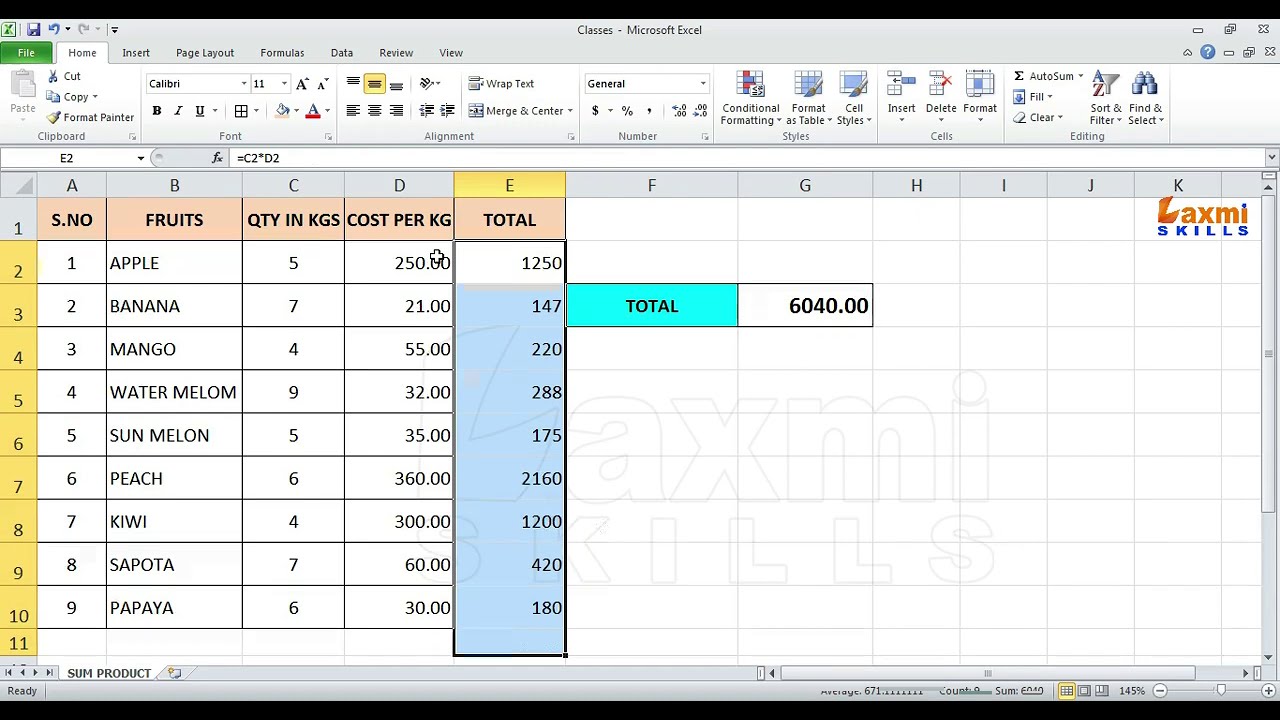Click Increase Decimal icon

pyautogui.click(x=679, y=111)
